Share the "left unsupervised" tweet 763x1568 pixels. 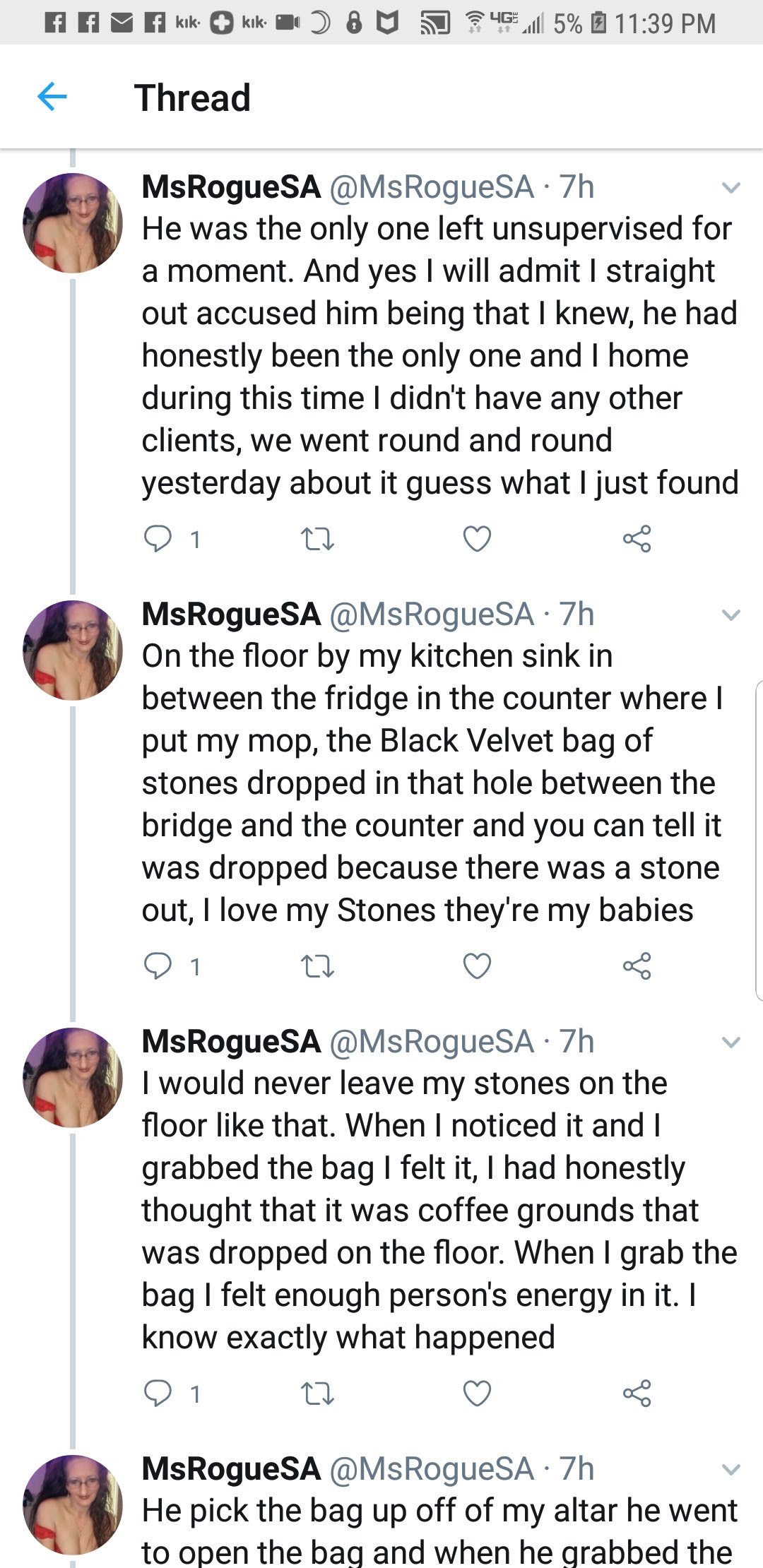click(x=637, y=539)
